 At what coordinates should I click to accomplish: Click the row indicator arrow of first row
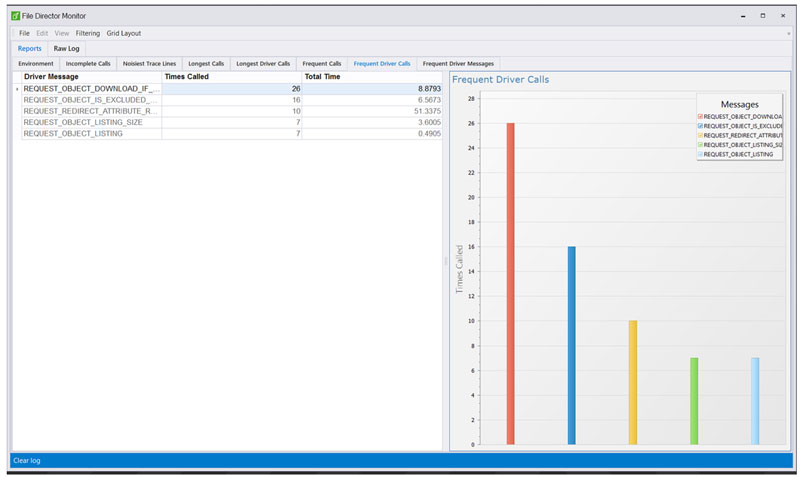[x=17, y=89]
